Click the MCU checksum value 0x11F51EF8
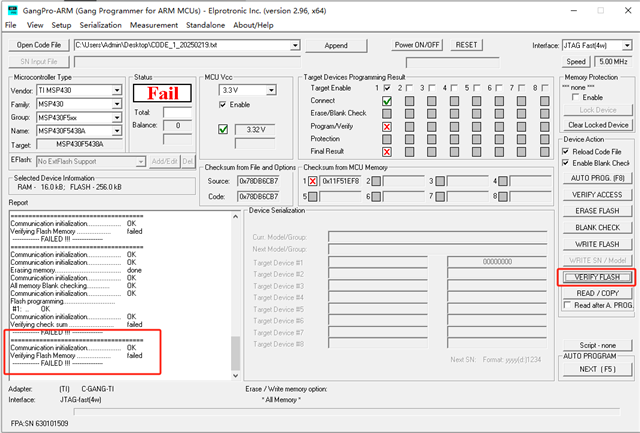The height and width of the screenshot is (433, 640). tap(341, 181)
